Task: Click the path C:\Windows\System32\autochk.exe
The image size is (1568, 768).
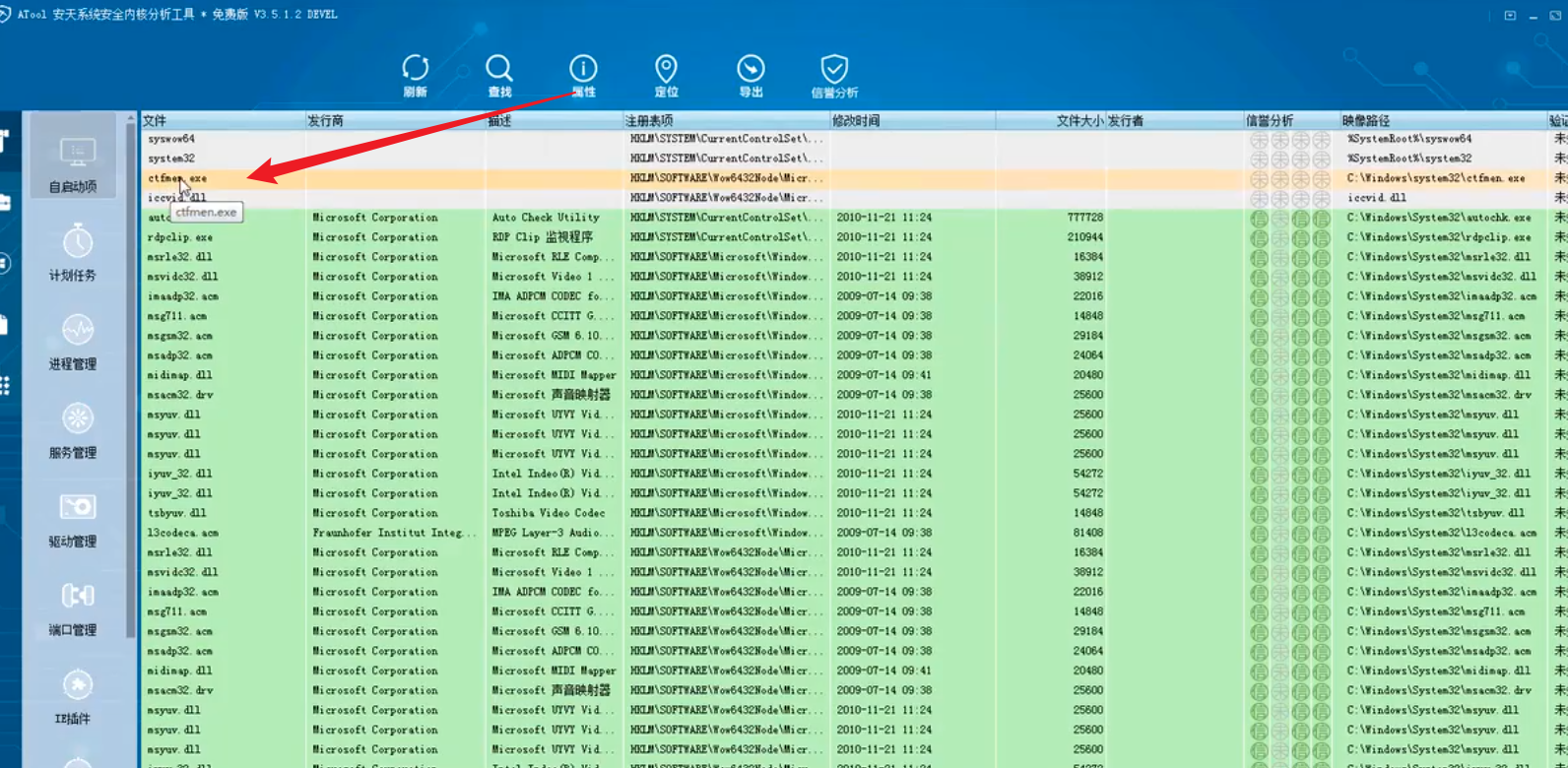Action: pyautogui.click(x=1439, y=218)
